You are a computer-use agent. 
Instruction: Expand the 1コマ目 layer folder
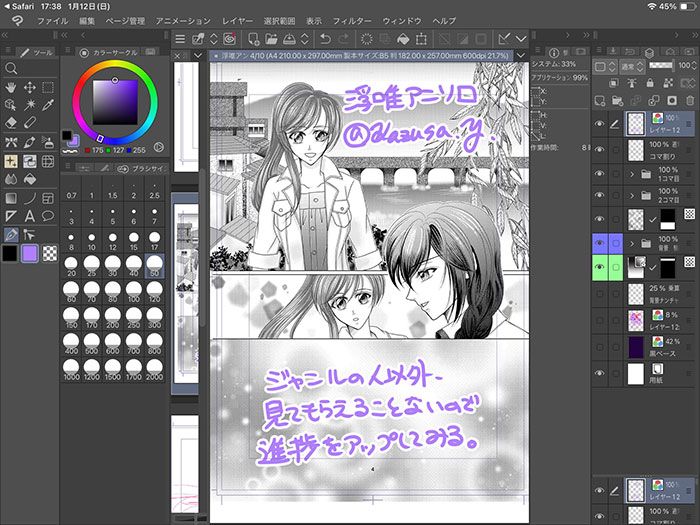630,173
